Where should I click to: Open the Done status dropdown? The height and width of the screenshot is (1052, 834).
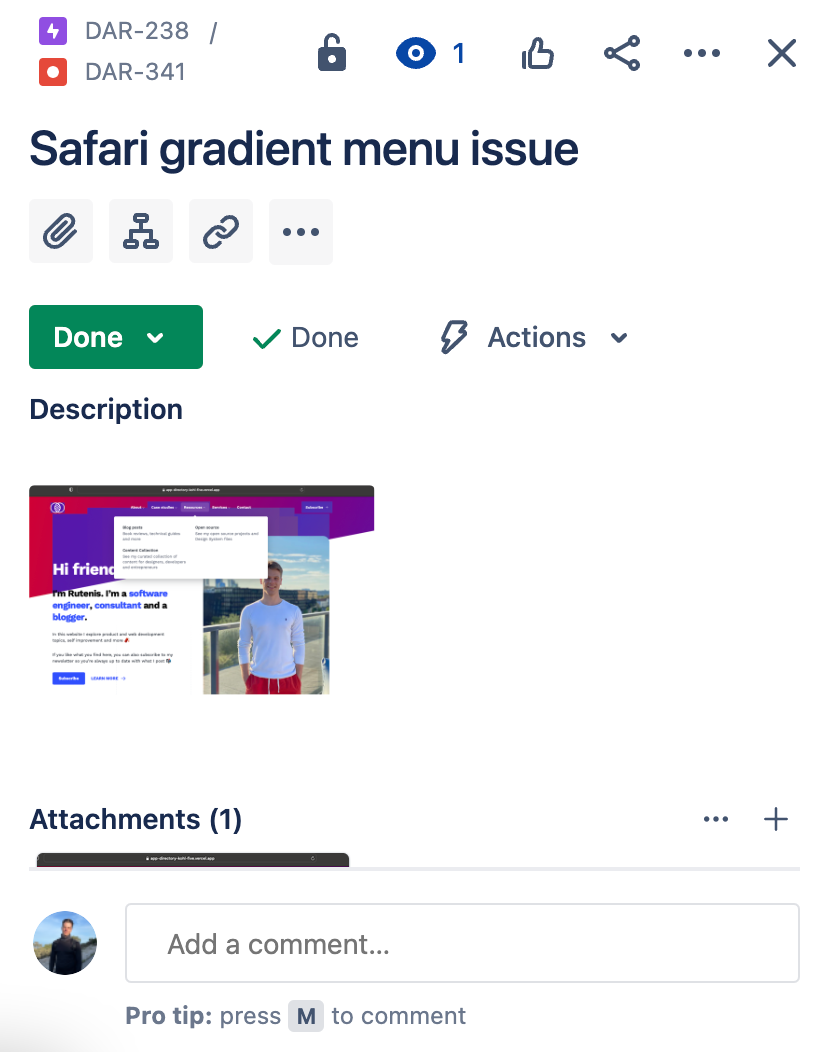(115, 337)
